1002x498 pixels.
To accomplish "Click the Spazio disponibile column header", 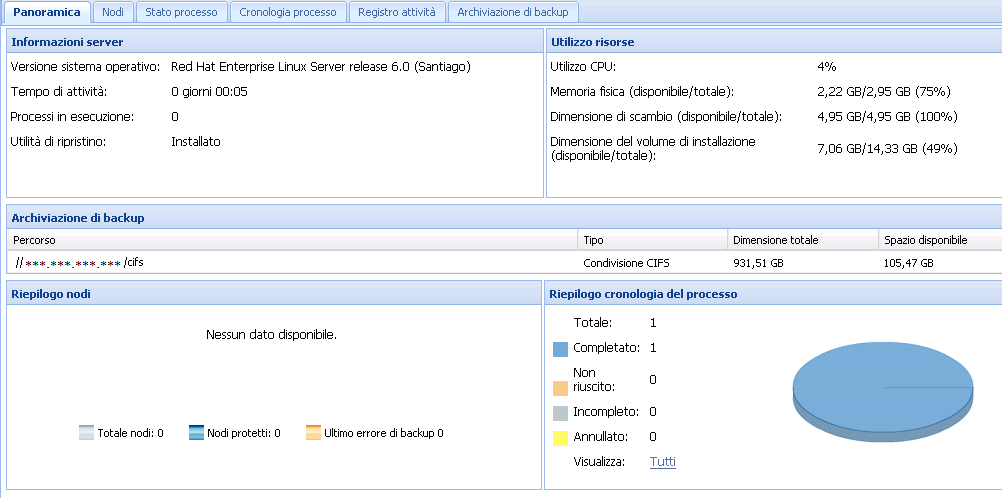I will pos(925,240).
